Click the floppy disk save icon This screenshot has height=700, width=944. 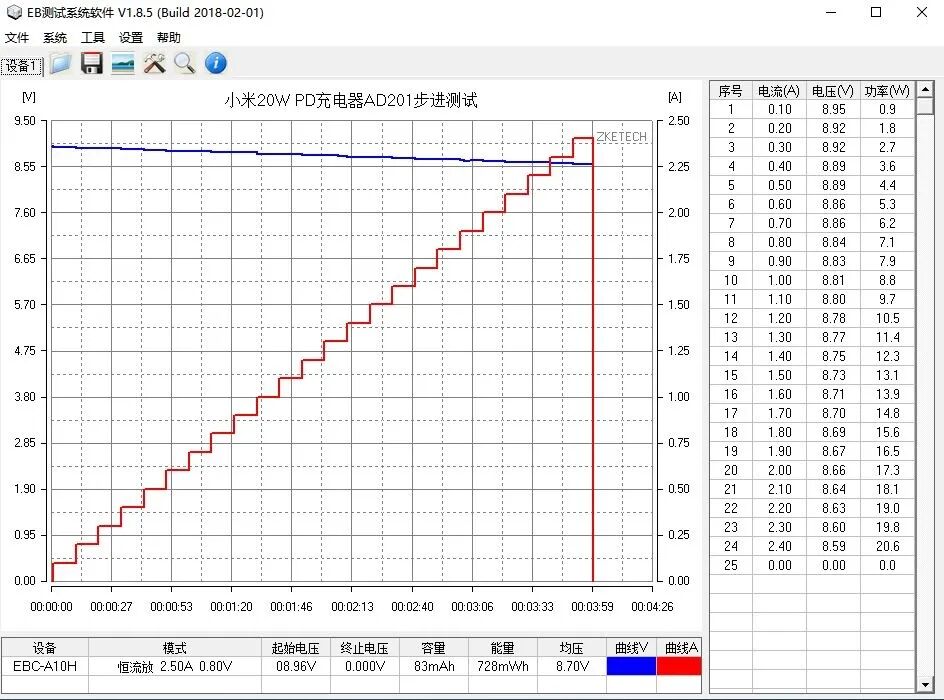point(92,63)
